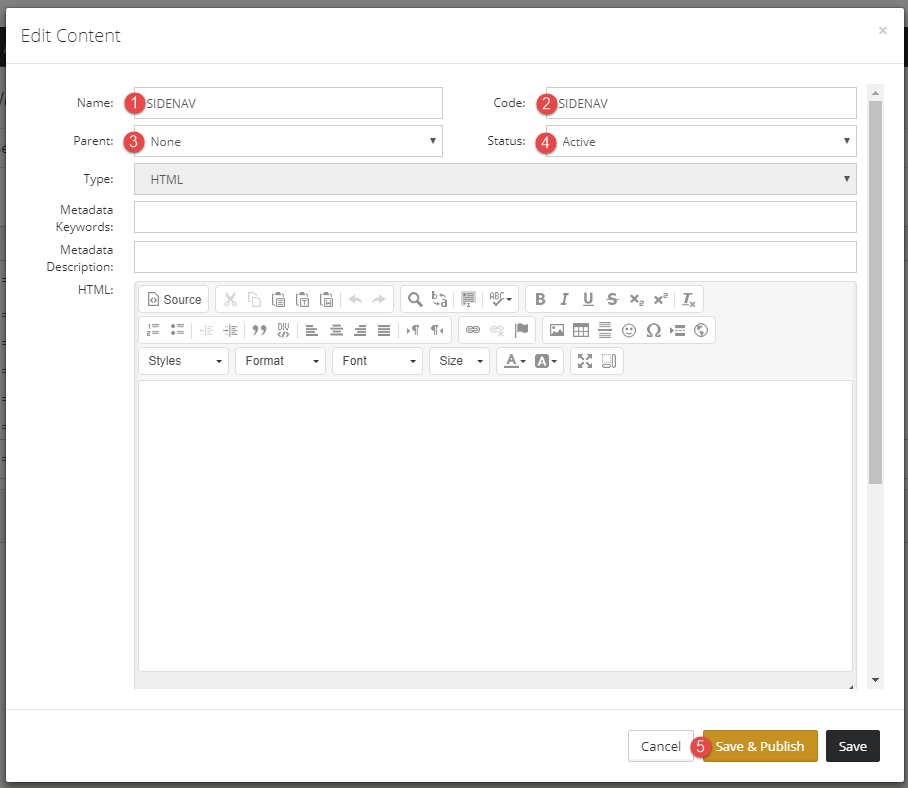Toggle the Show Blocks icon
The image size is (908, 788).
pos(609,361)
